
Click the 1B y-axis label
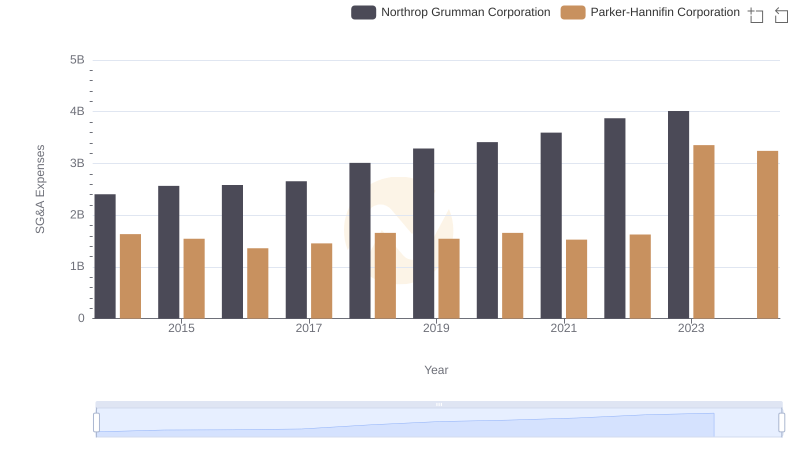(77, 266)
